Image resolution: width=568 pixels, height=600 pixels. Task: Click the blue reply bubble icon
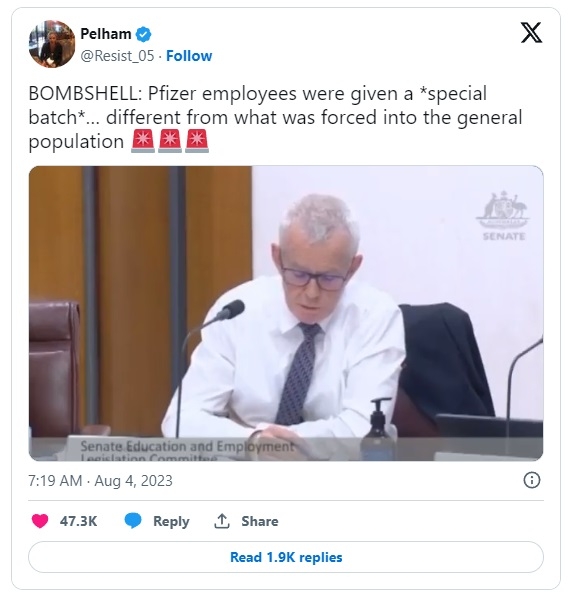click(x=133, y=521)
